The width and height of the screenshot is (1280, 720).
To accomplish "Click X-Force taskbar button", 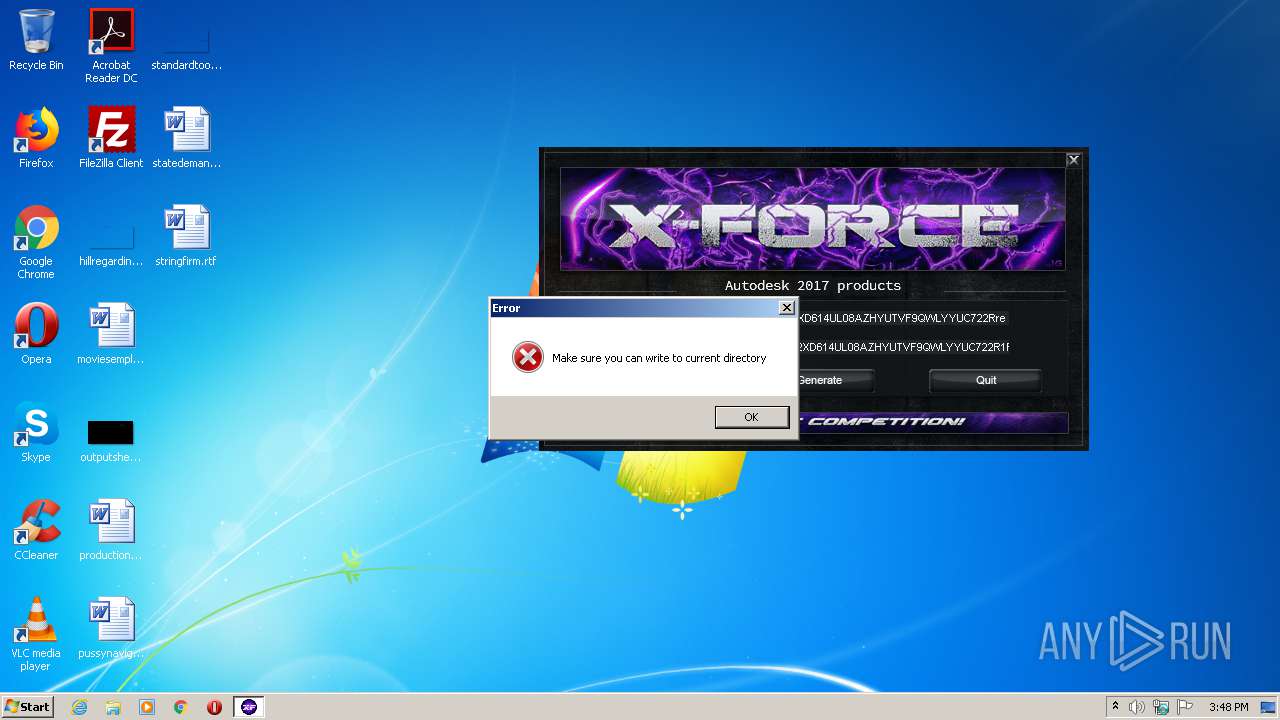I will click(x=249, y=707).
